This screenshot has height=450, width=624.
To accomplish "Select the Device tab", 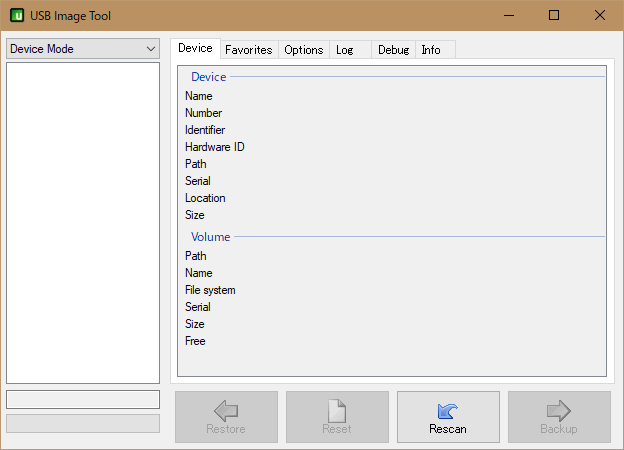I will (x=195, y=48).
